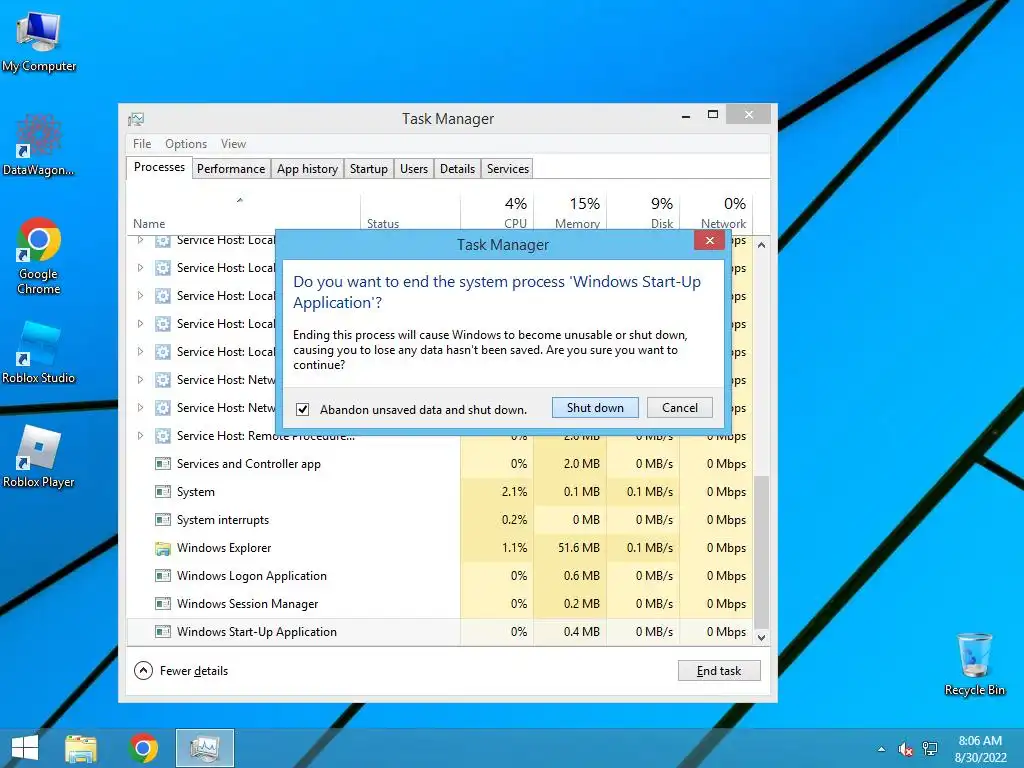Close the confirmation dialog with X
The height and width of the screenshot is (768, 1024).
[x=709, y=241]
